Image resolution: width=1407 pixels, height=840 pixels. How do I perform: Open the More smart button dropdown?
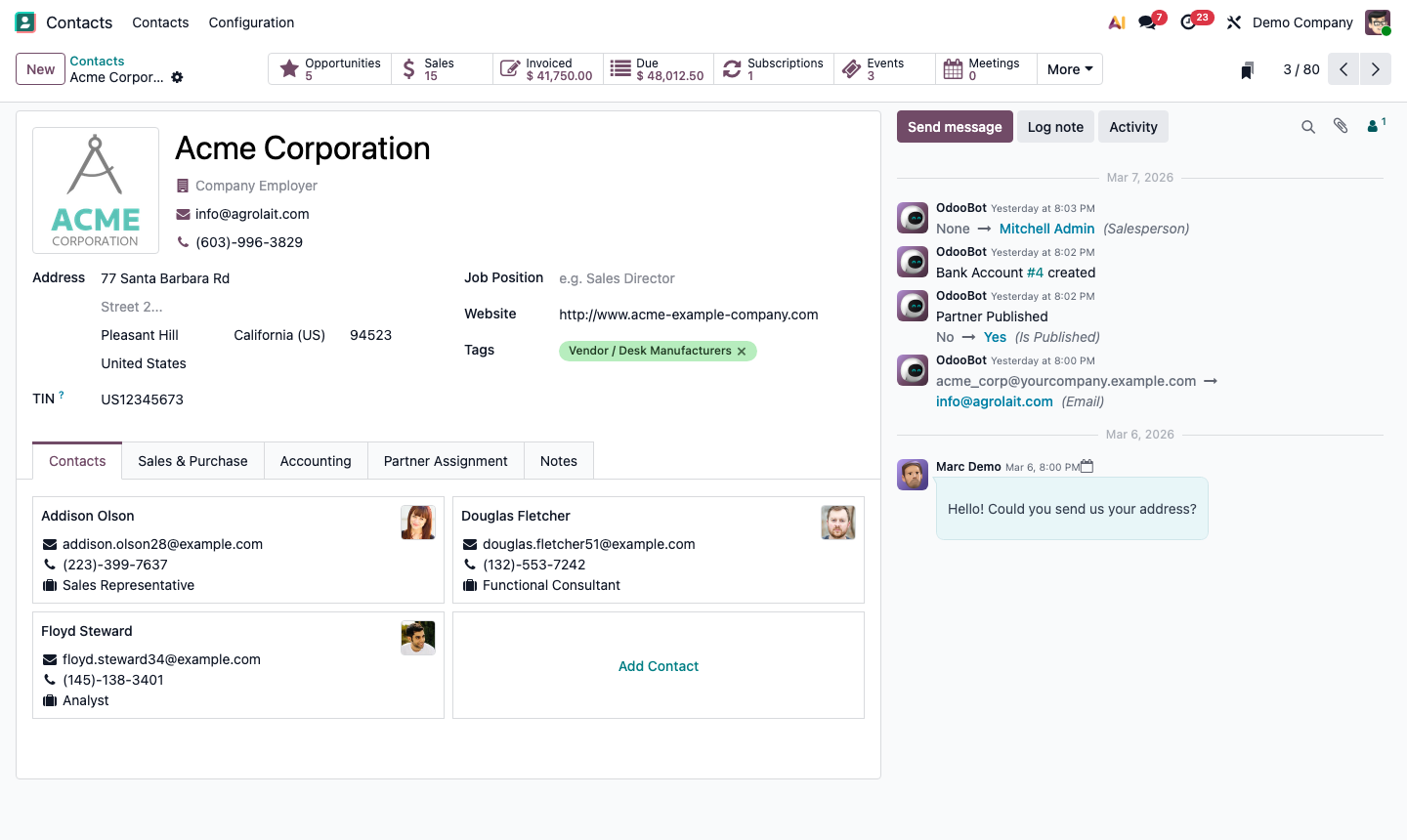(x=1069, y=68)
